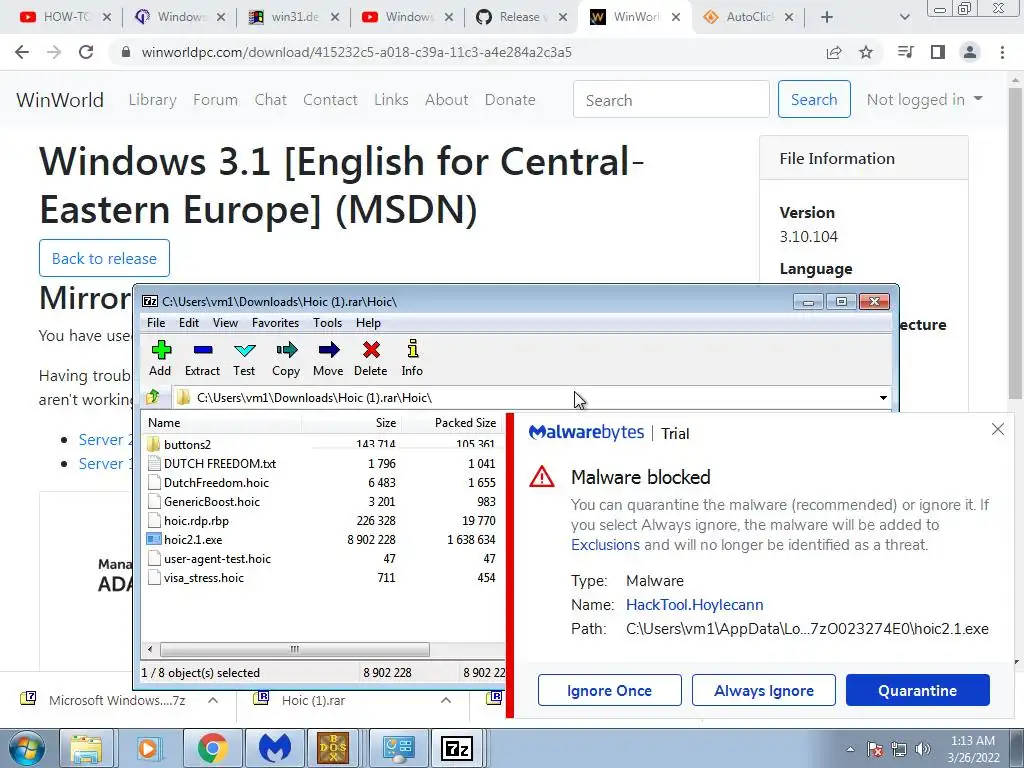This screenshot has width=1024, height=768.
Task: Open the Library nav link
Action: pos(152,99)
